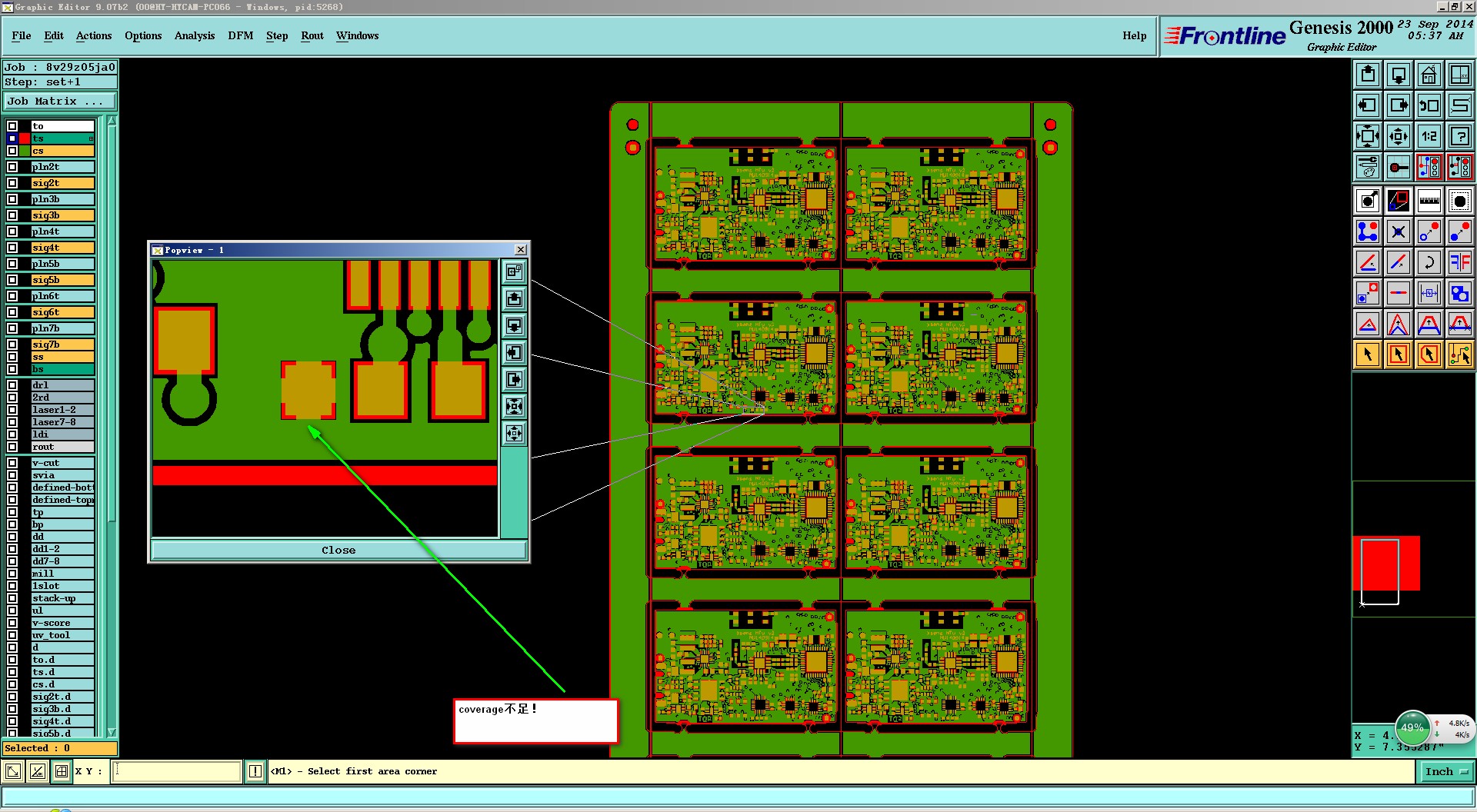The height and width of the screenshot is (812, 1477).
Task: Click the plain arrow select tool
Action: tap(1368, 354)
